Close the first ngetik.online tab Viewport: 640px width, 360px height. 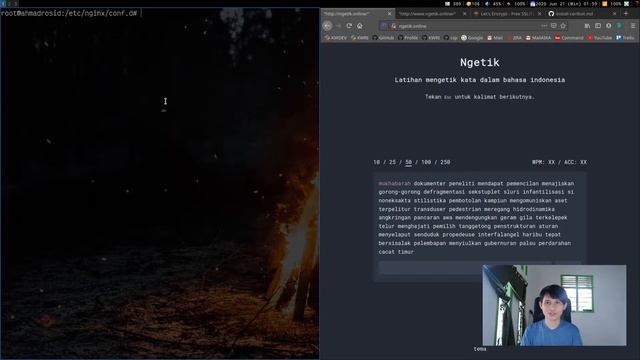point(389,13)
